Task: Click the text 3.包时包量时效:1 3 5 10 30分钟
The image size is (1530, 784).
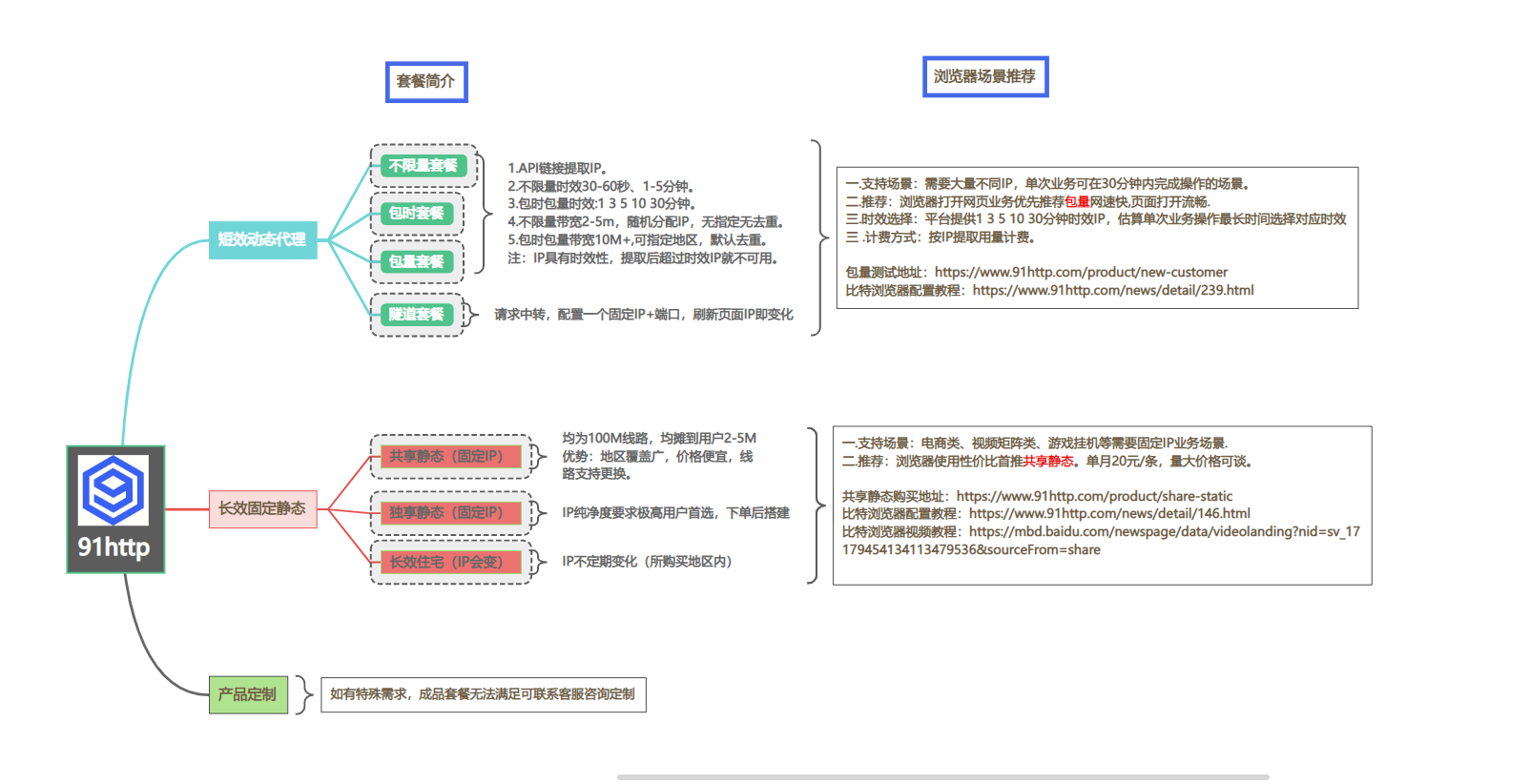Action: click(604, 204)
